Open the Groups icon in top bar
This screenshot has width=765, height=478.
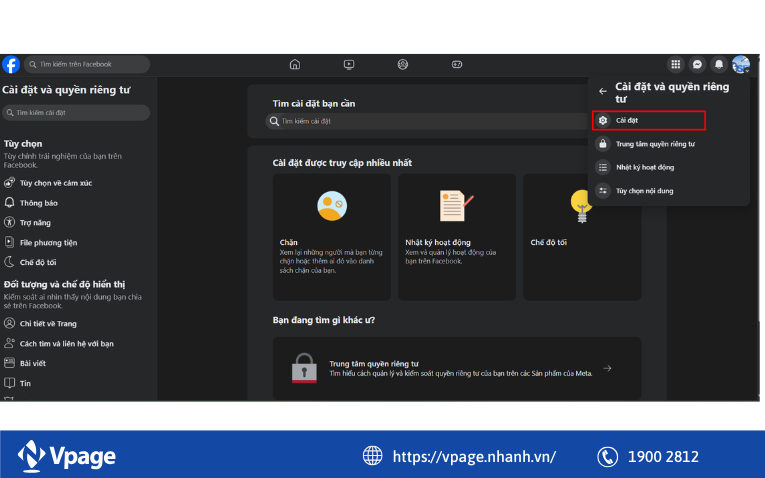[x=403, y=65]
